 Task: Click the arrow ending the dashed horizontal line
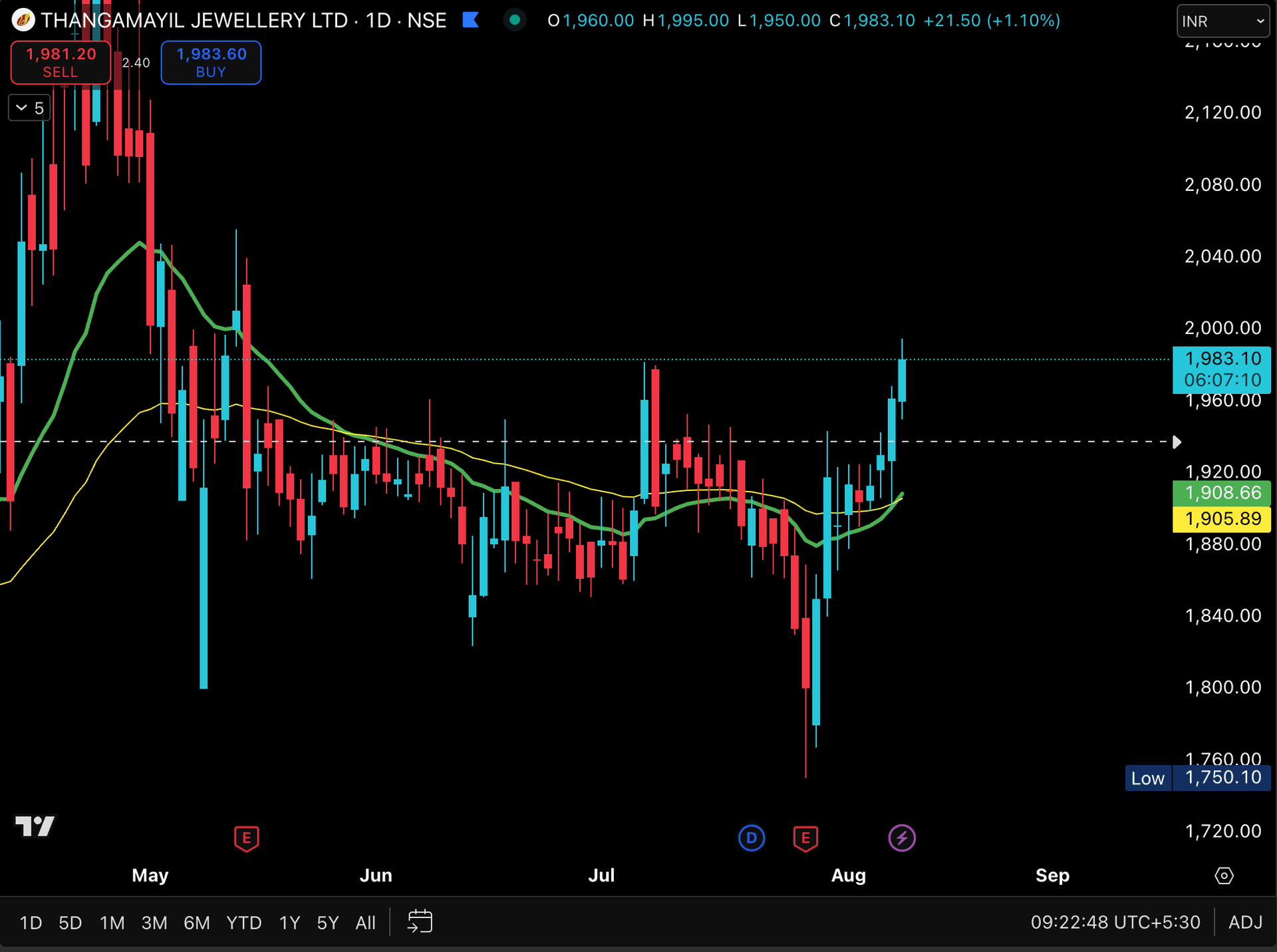click(1177, 442)
